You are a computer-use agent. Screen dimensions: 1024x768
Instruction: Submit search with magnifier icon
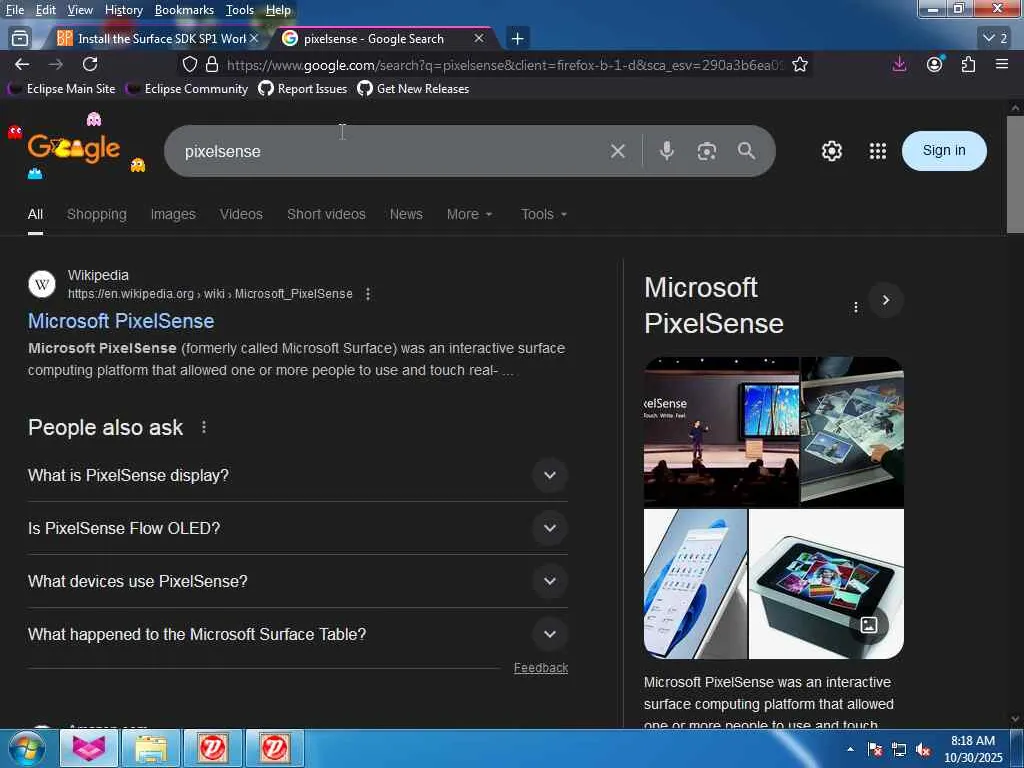point(746,152)
